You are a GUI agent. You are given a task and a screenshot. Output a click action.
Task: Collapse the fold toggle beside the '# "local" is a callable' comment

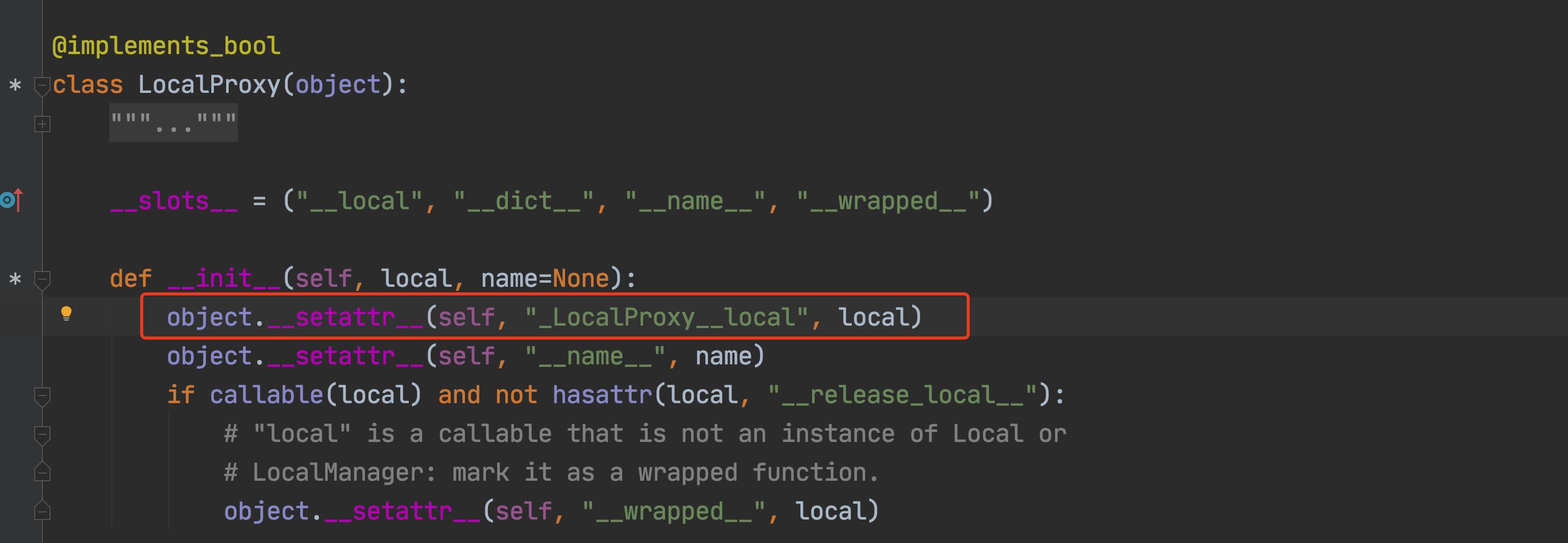[x=42, y=435]
